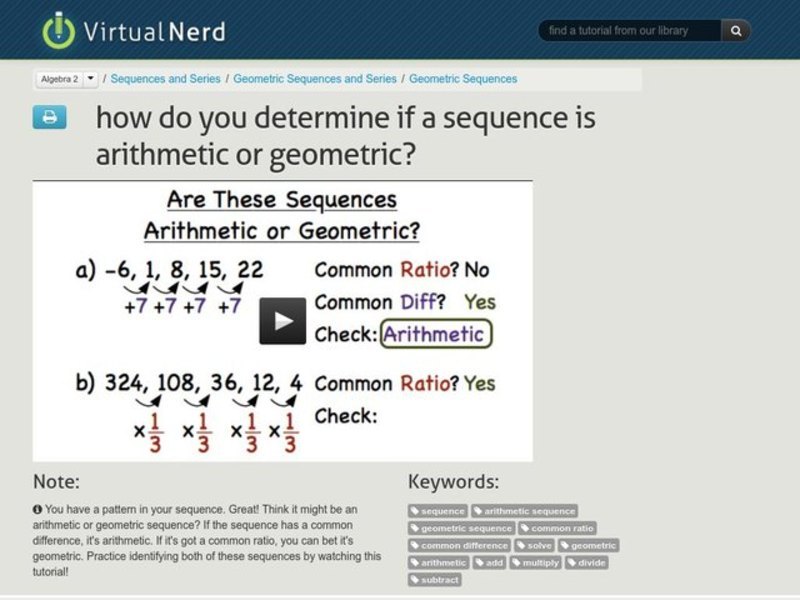Play the tutorial video
The height and width of the screenshot is (600, 800).
click(283, 319)
